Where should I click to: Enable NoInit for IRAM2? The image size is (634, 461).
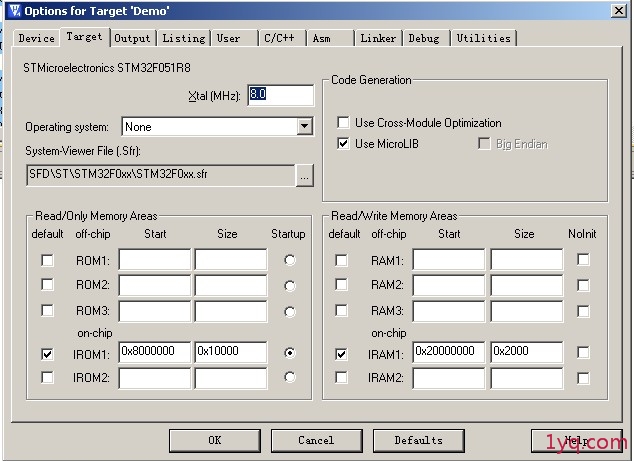[583, 378]
